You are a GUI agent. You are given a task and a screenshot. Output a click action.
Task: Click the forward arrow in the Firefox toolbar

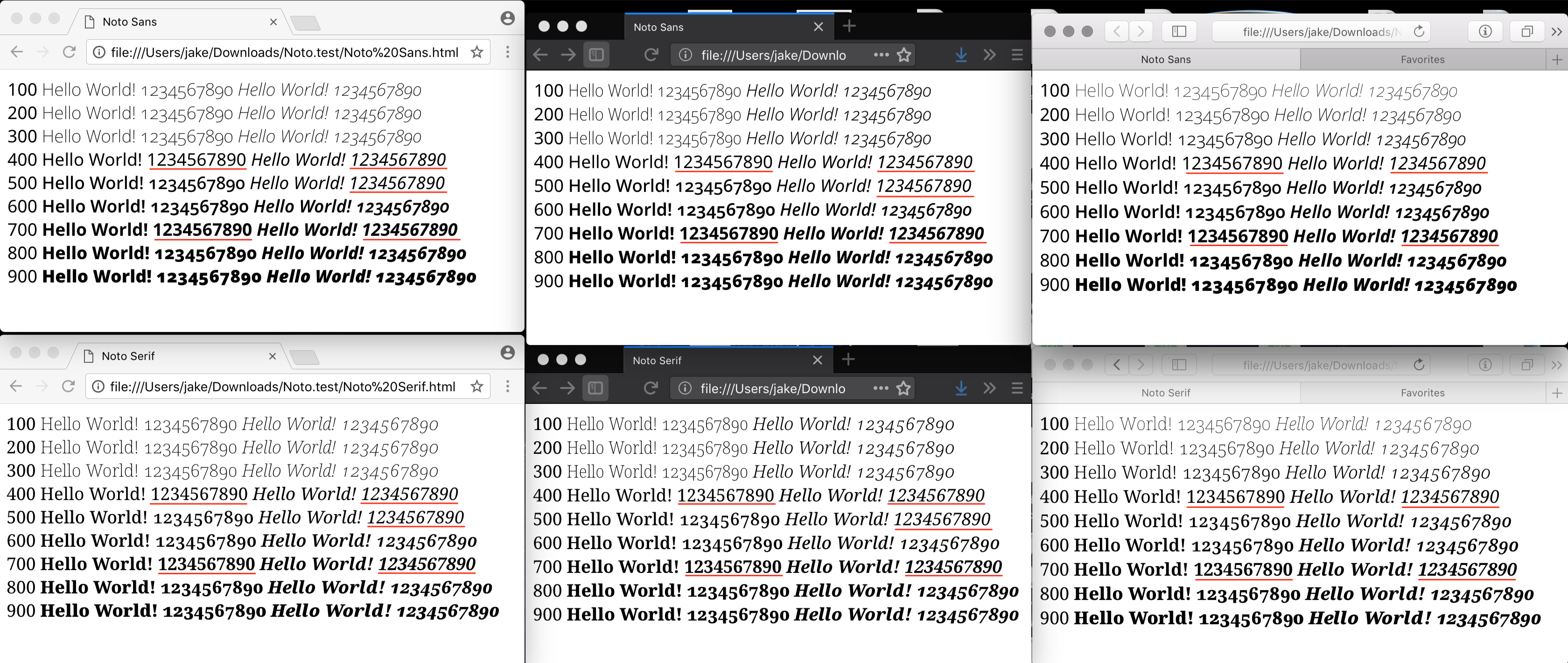pos(567,54)
